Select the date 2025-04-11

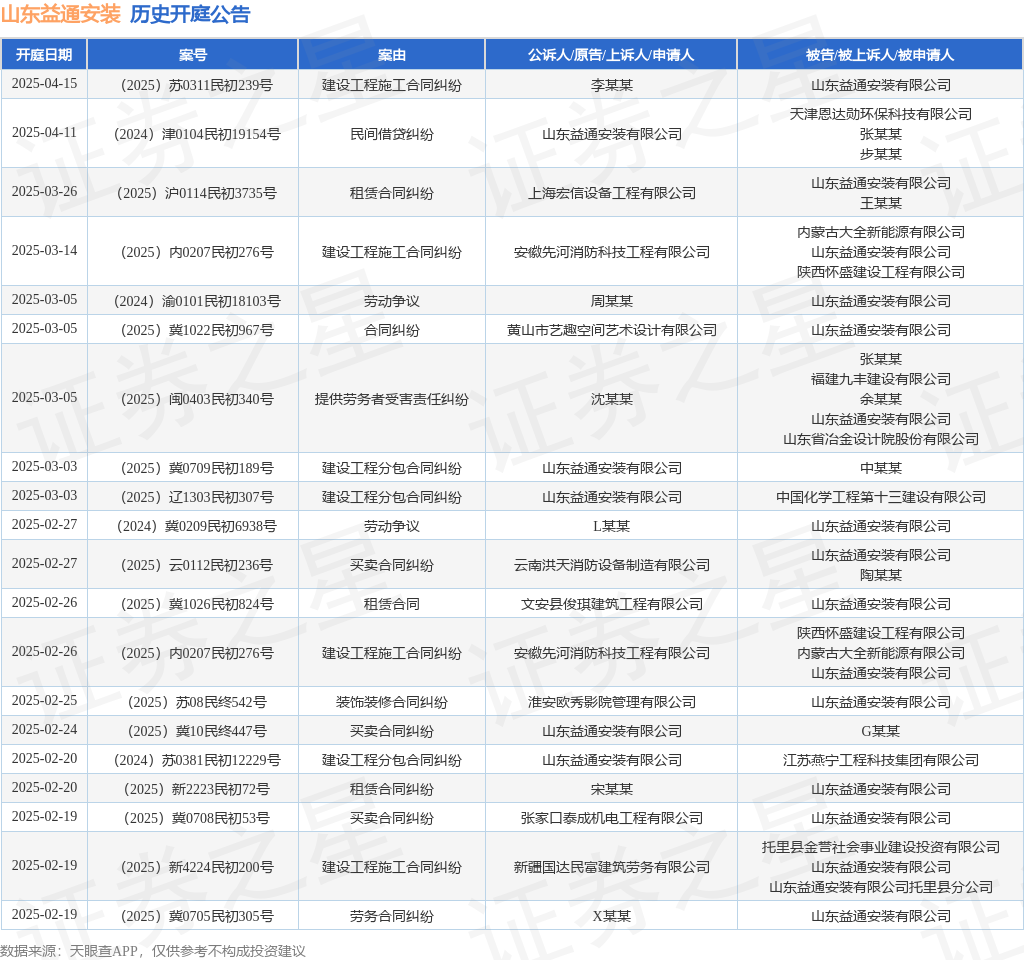coord(44,133)
